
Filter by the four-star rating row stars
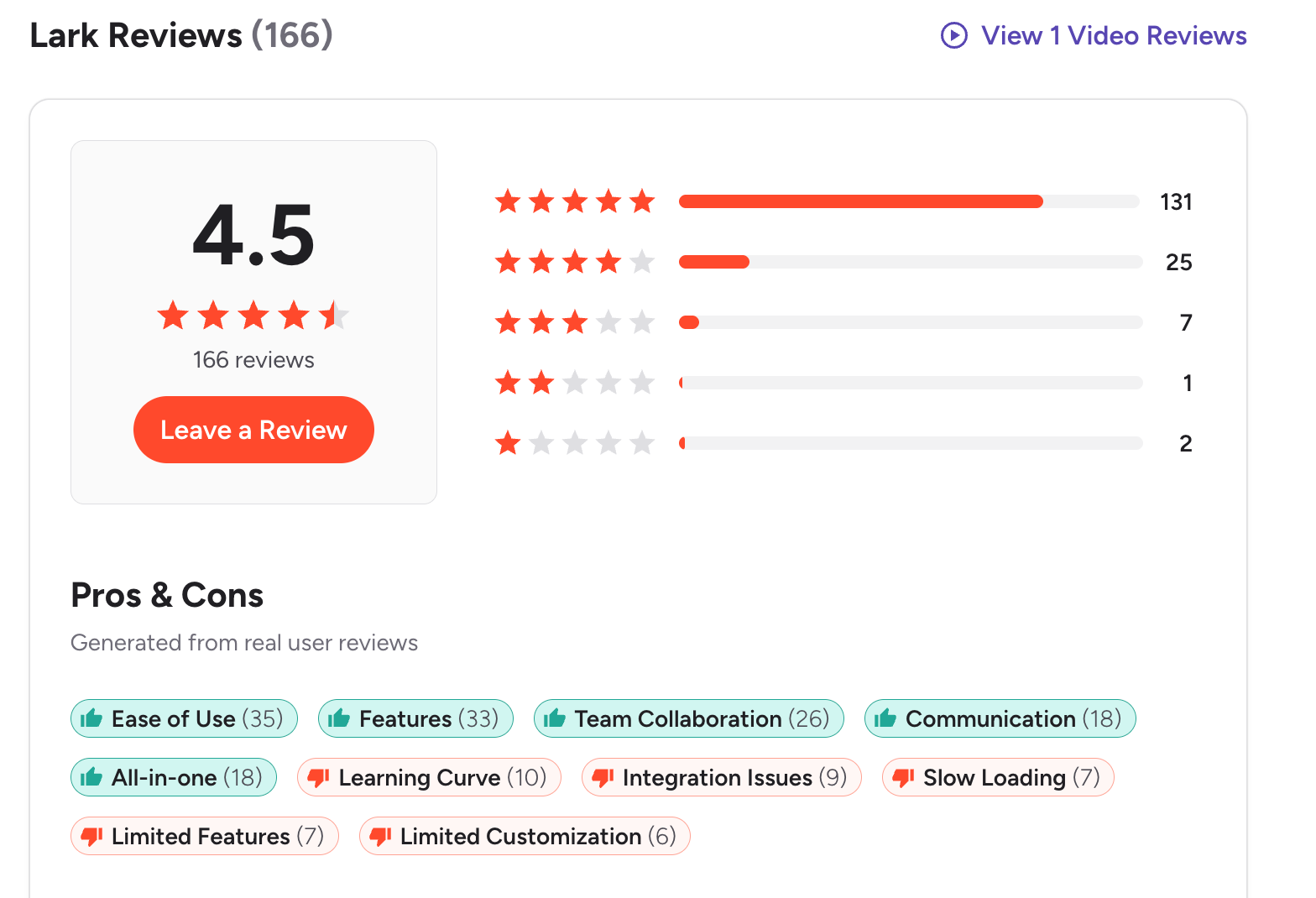(x=575, y=262)
